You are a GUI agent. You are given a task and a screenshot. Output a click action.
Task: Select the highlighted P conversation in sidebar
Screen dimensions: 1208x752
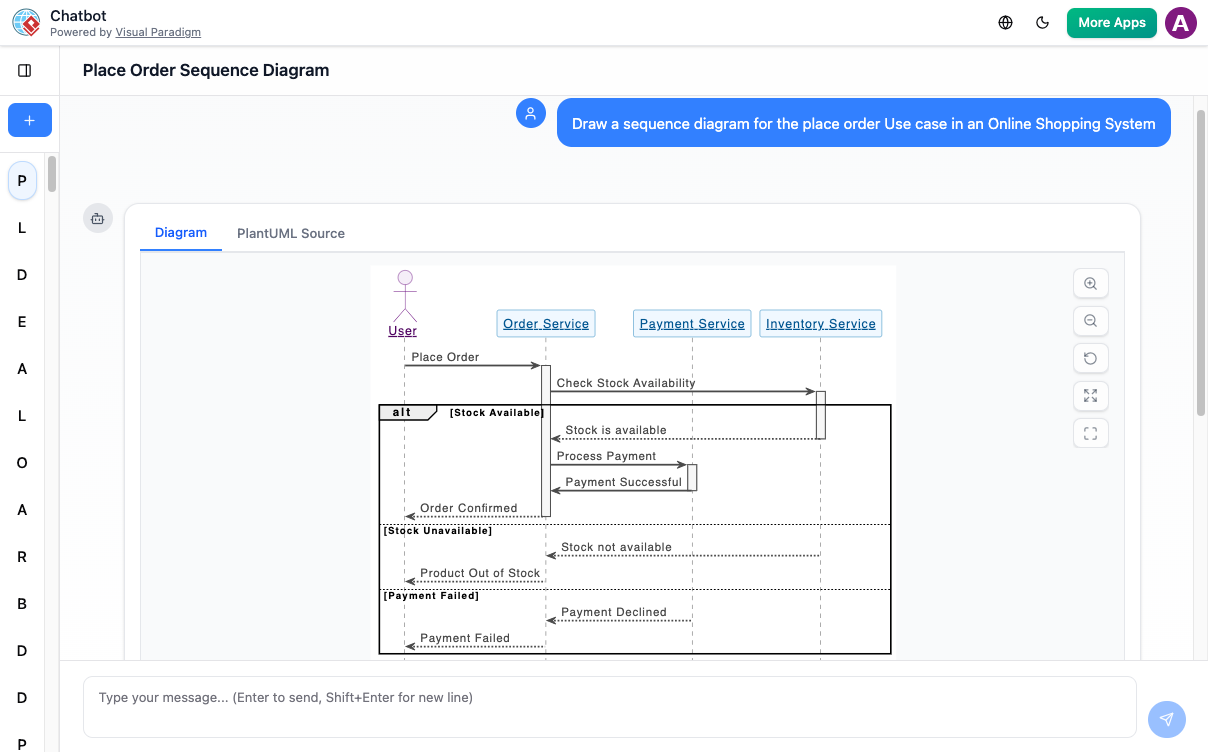(x=21, y=180)
